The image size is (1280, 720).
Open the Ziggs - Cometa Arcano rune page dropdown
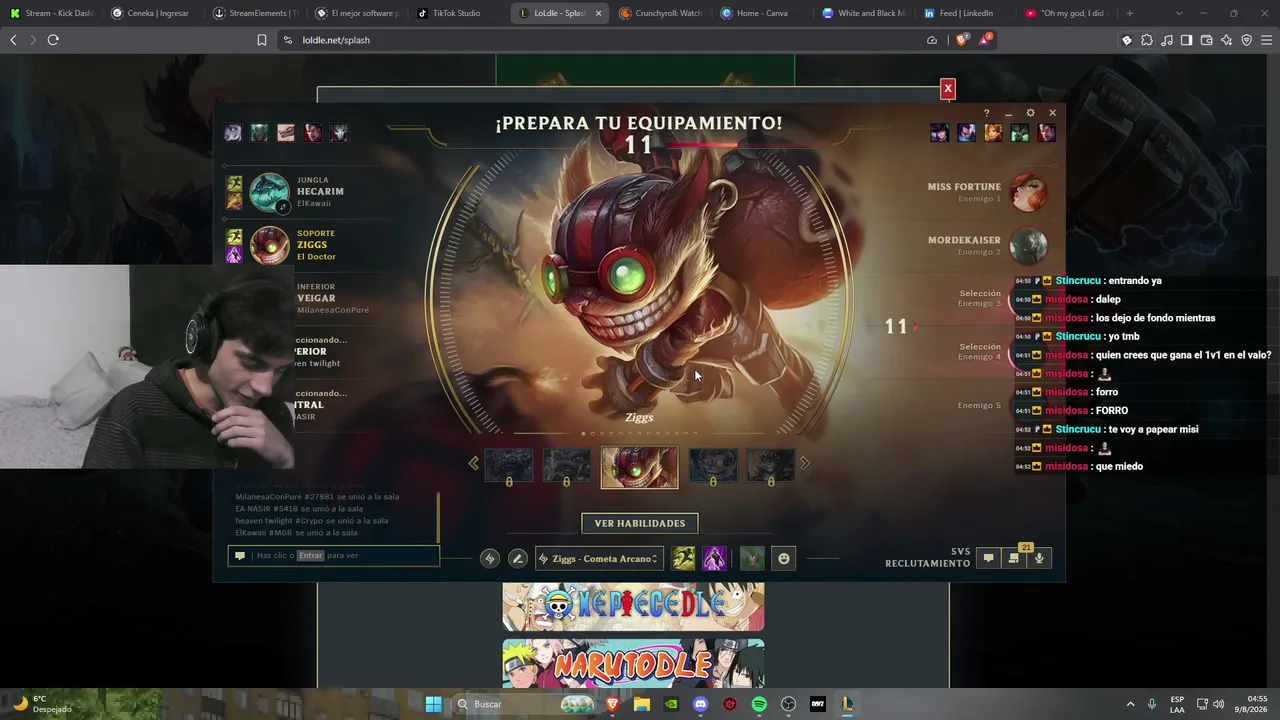(599, 559)
